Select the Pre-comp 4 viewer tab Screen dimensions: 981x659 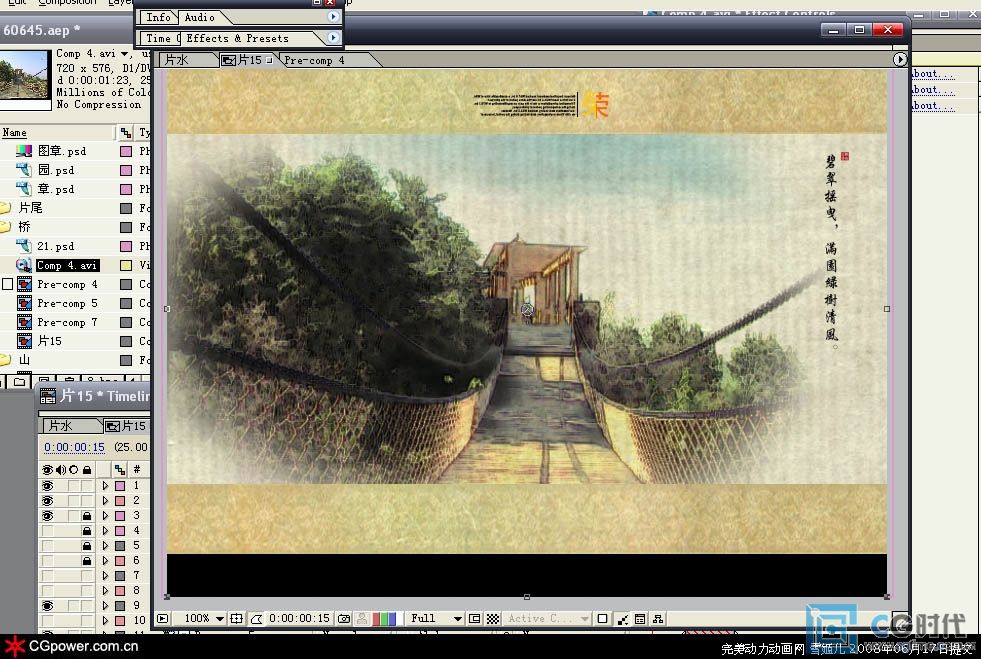click(314, 60)
